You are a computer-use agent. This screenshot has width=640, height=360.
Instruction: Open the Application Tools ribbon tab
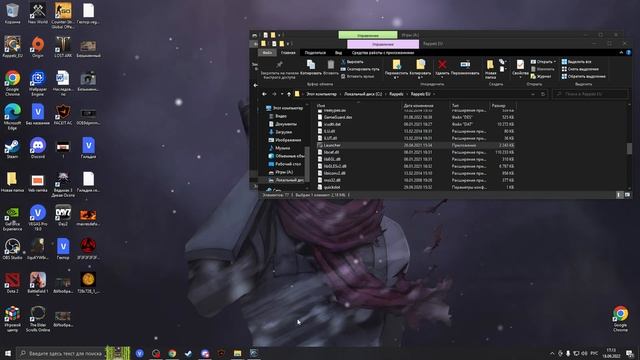coord(382,53)
